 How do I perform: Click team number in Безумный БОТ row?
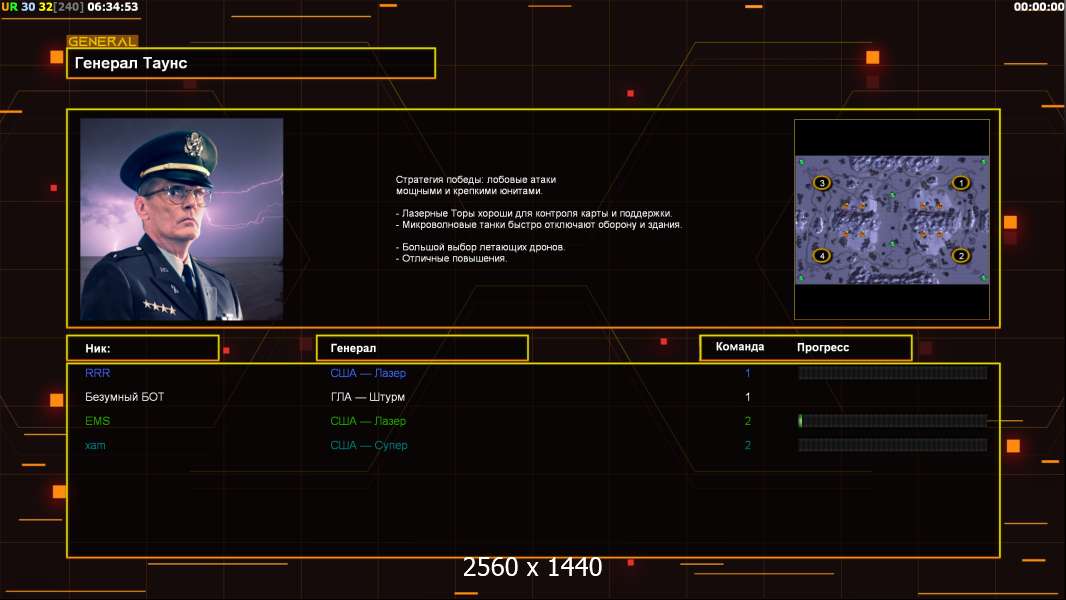747,397
